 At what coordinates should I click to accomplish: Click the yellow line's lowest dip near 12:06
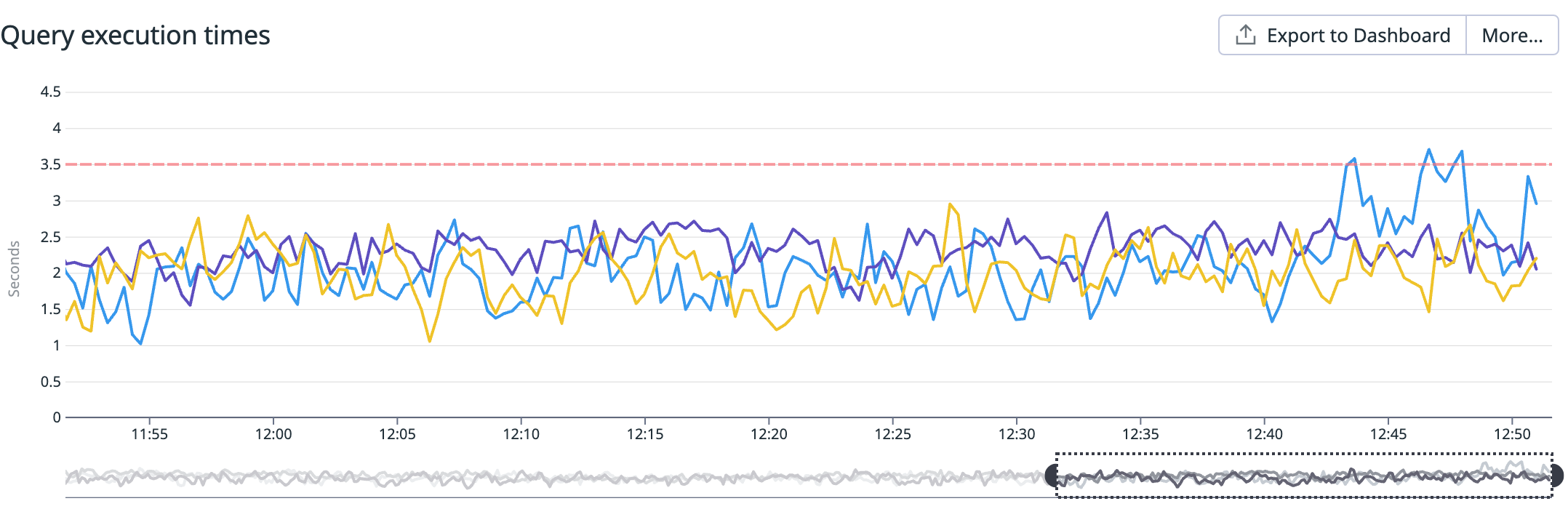point(430,341)
